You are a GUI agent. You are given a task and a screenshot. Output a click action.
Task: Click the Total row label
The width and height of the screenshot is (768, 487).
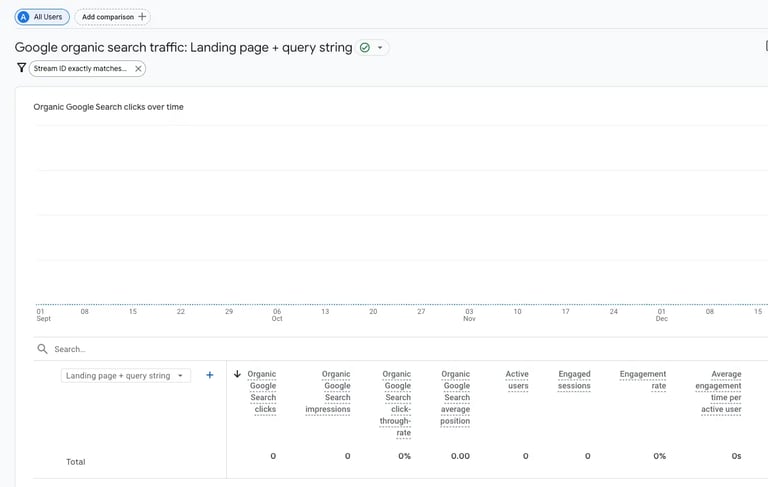[75, 462]
